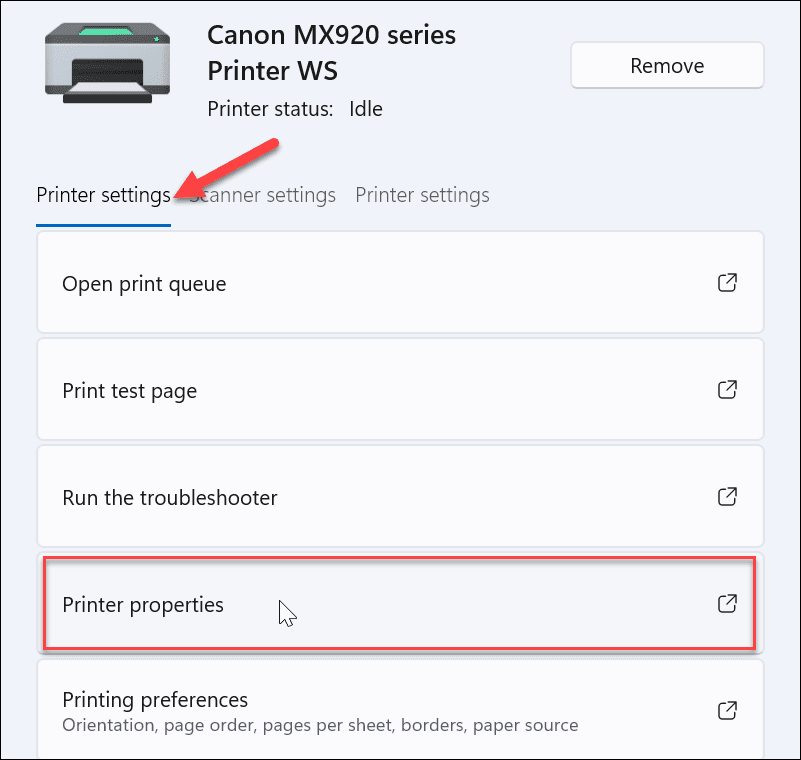
Task: Click the external link icon for Printing preferences
Action: coord(727,710)
